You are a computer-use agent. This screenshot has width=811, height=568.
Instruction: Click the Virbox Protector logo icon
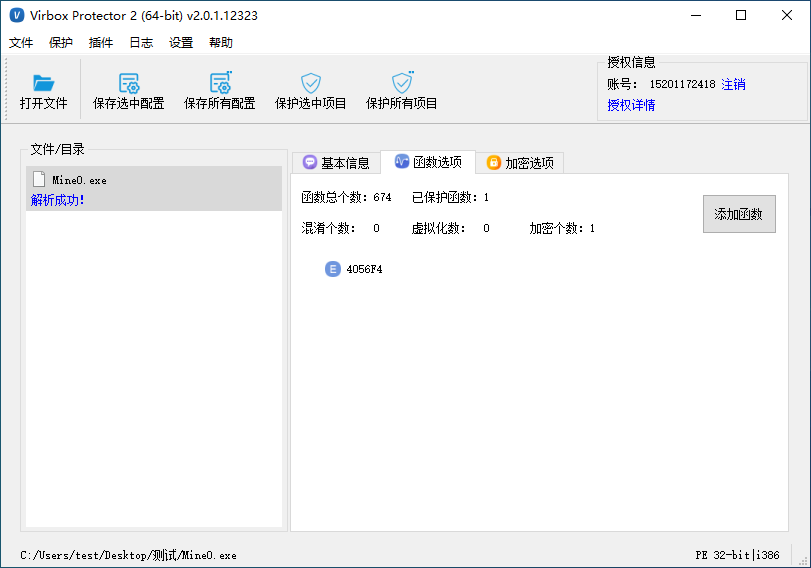(17, 15)
